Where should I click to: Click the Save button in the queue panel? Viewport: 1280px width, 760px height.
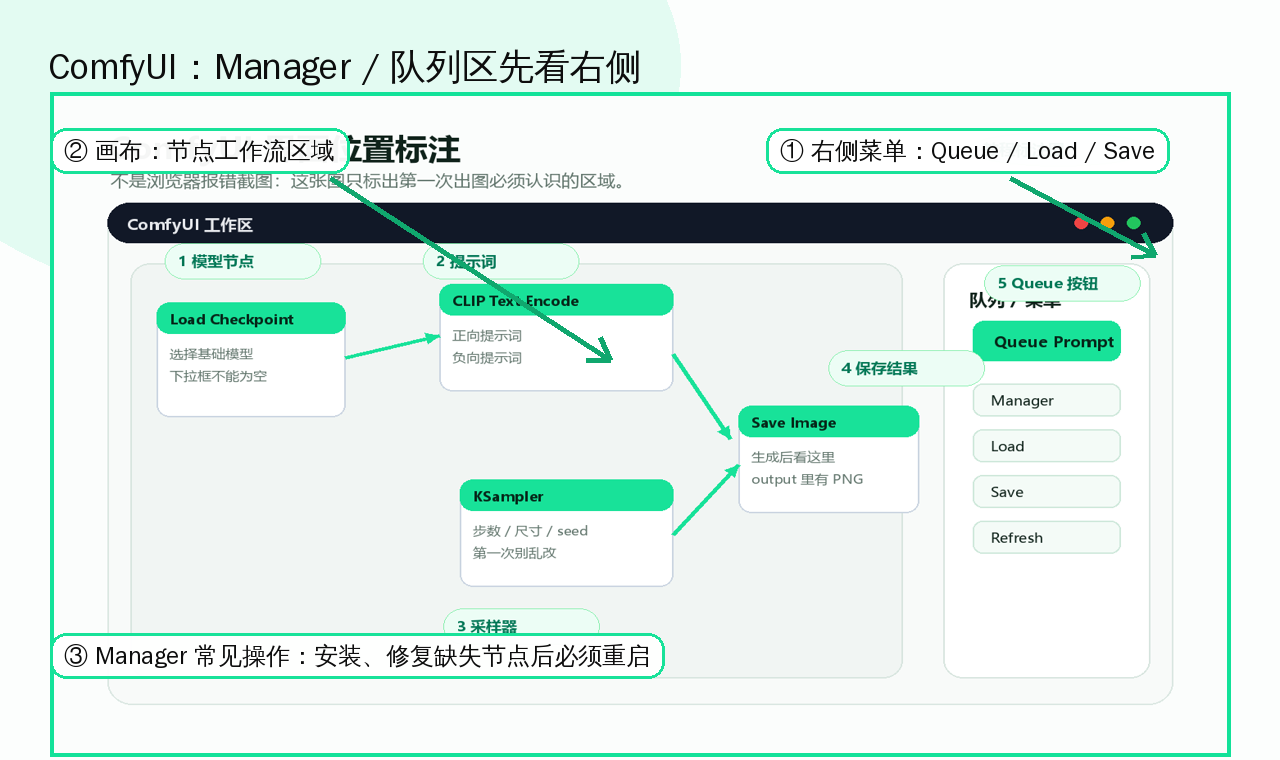click(1046, 492)
